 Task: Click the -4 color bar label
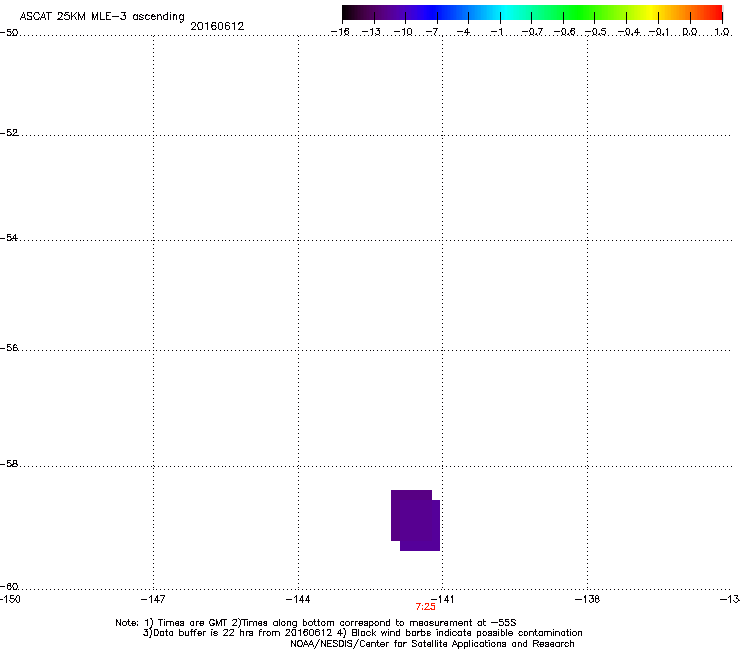tap(463, 32)
